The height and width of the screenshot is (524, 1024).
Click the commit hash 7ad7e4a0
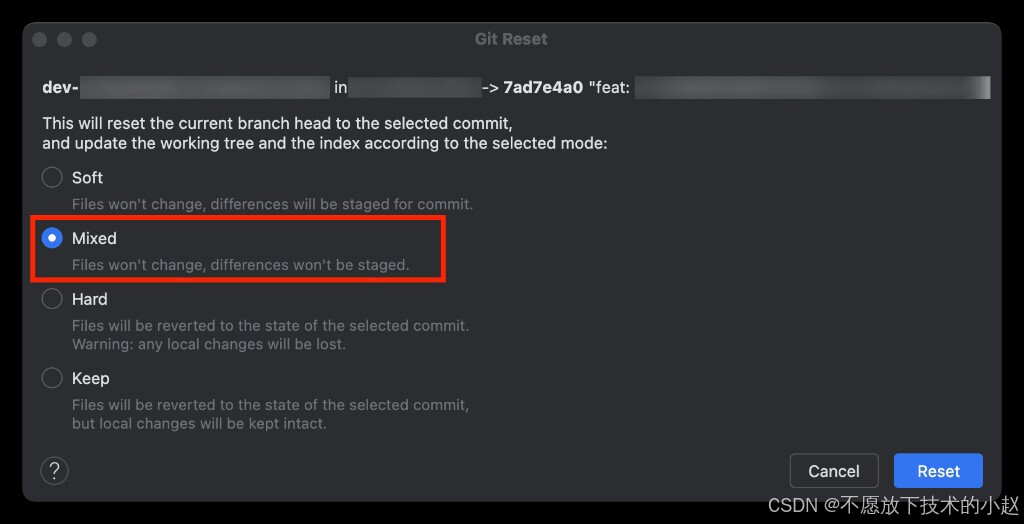tap(543, 88)
